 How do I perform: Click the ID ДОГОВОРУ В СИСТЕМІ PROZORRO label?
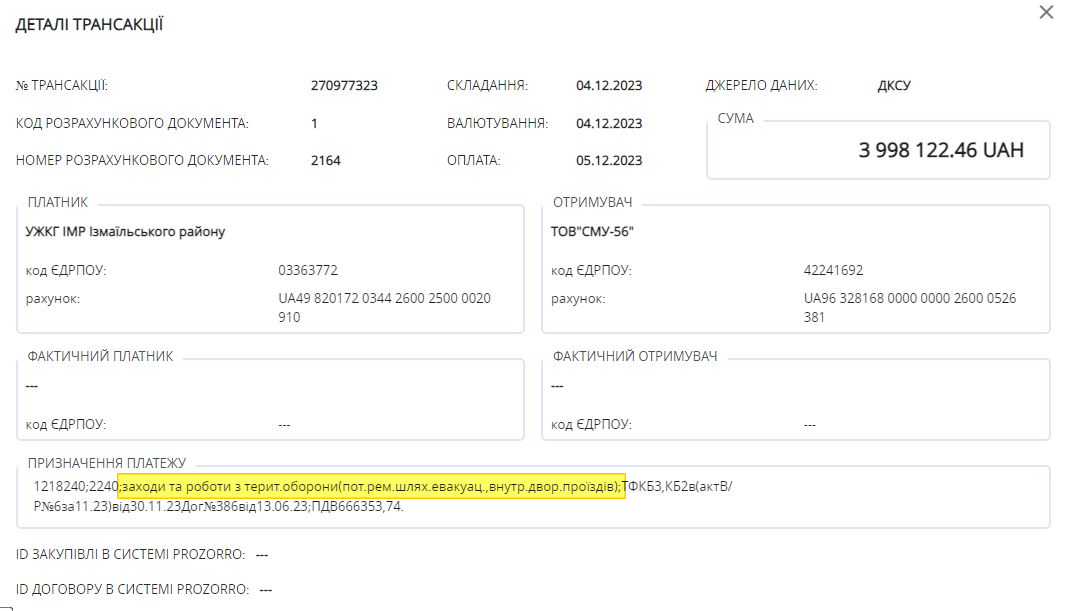[132, 589]
